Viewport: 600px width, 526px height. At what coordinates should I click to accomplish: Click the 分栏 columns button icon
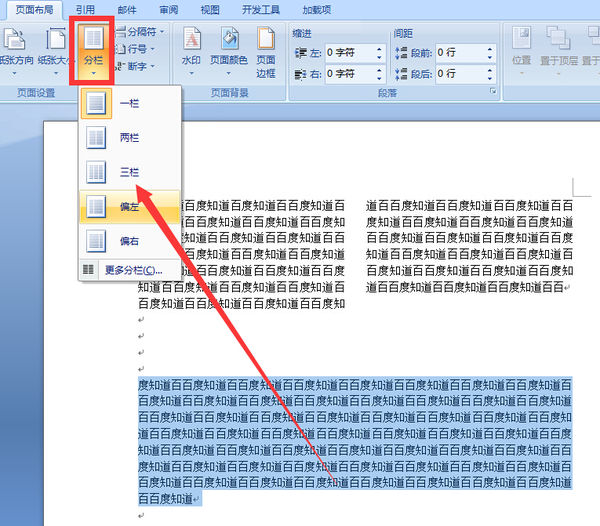(93, 37)
